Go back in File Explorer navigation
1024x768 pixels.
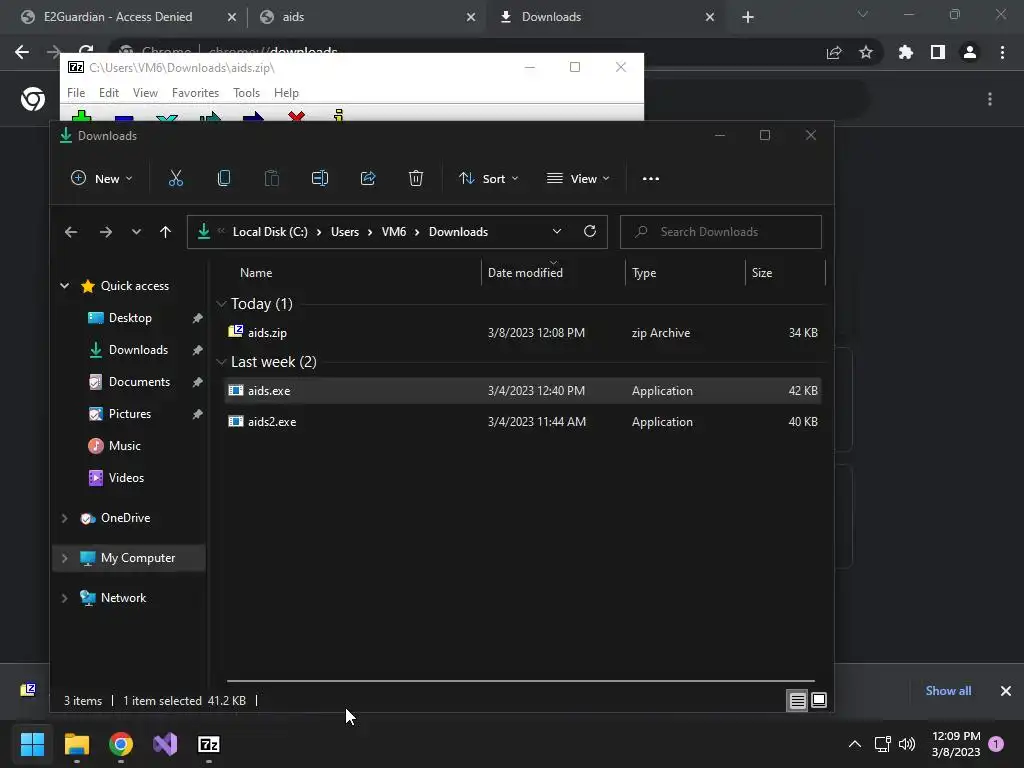tap(71, 232)
